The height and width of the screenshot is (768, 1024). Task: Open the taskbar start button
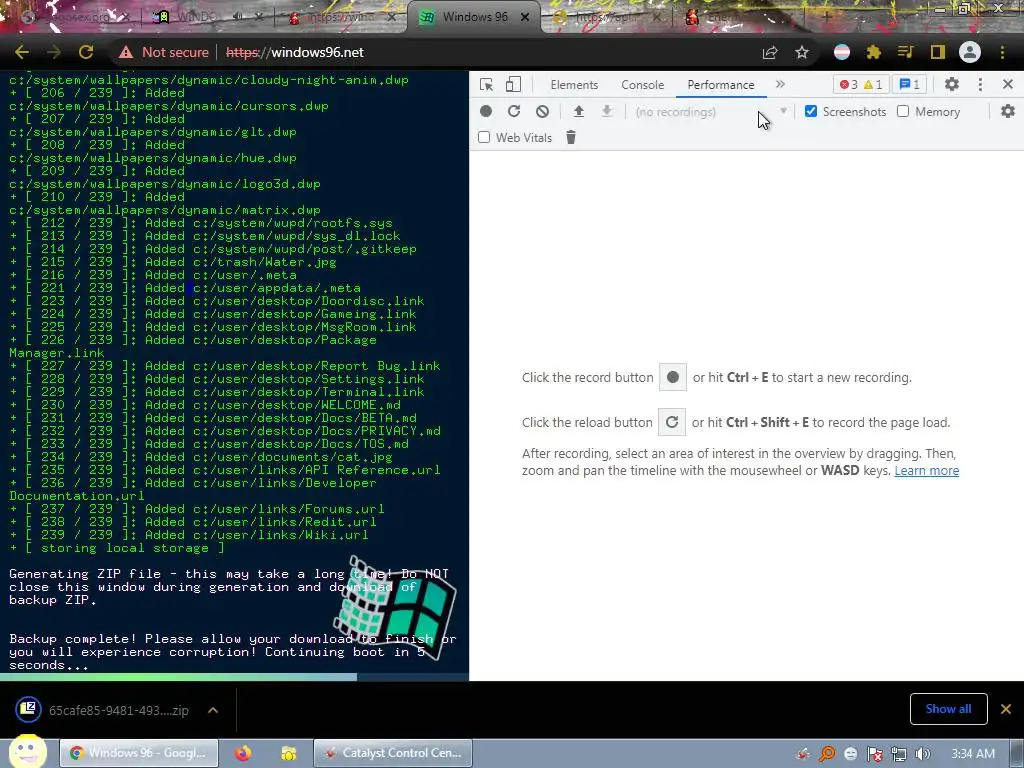click(27, 752)
